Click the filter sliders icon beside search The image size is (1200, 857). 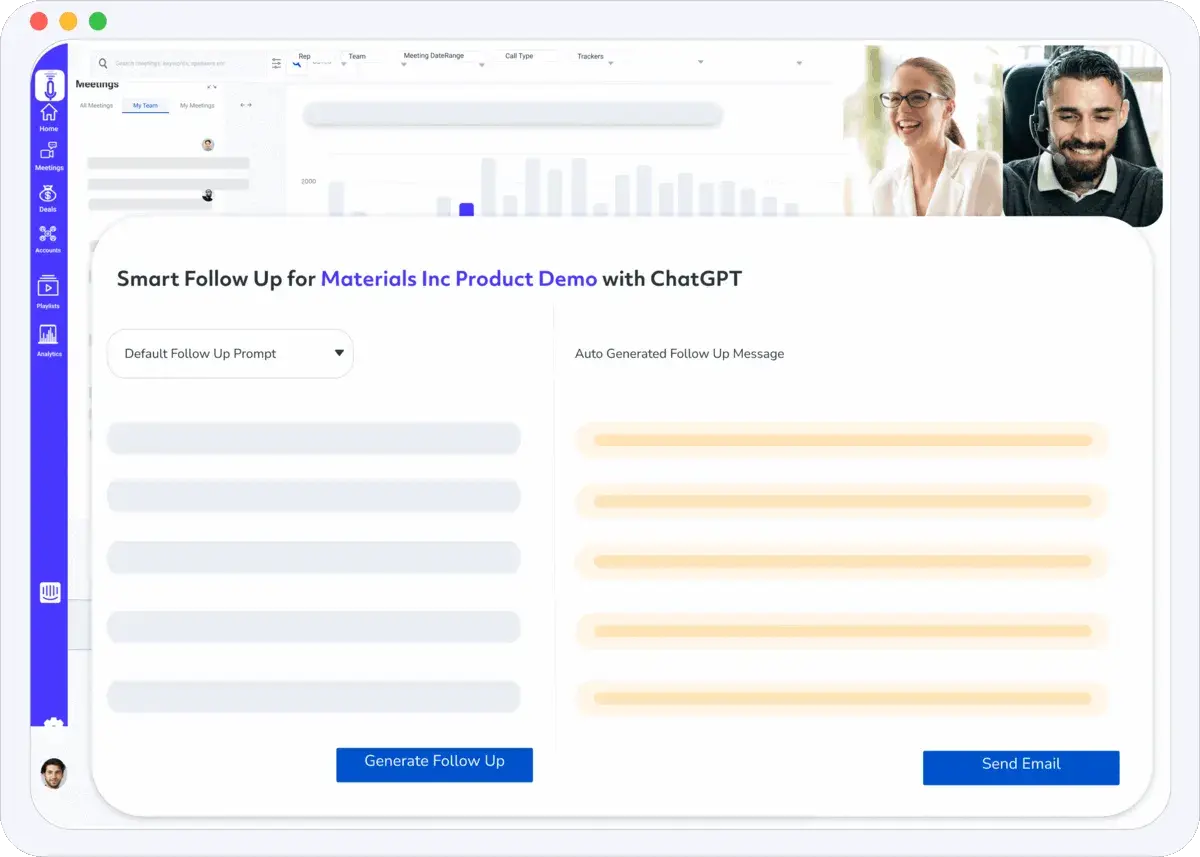click(x=277, y=63)
